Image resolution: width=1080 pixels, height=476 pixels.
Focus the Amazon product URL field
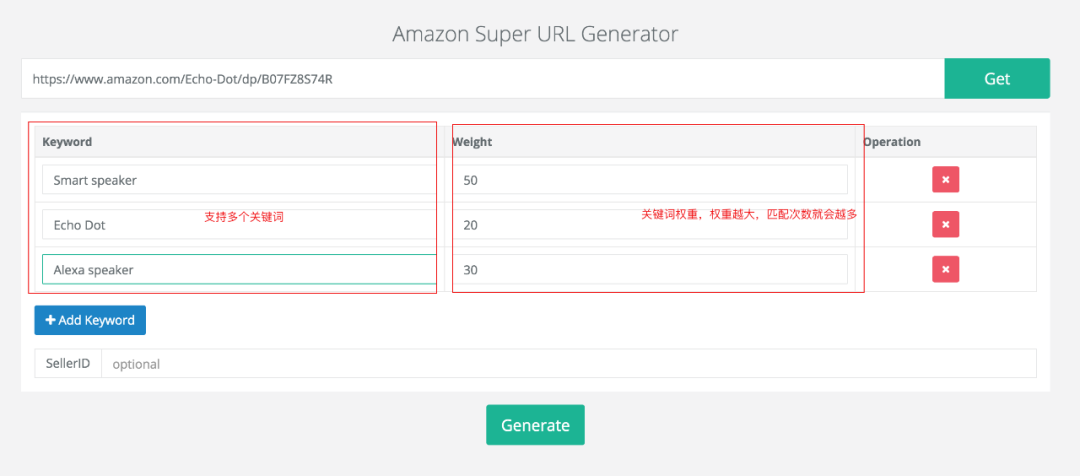482,79
